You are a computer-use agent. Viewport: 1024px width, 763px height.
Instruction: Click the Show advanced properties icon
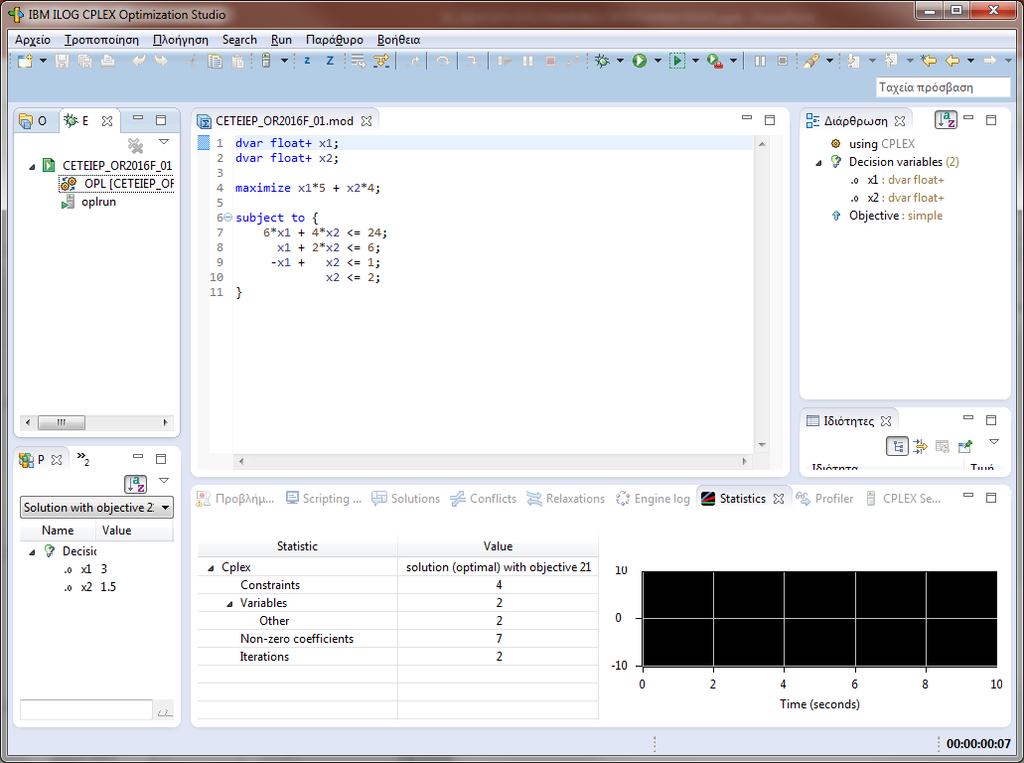(x=920, y=447)
